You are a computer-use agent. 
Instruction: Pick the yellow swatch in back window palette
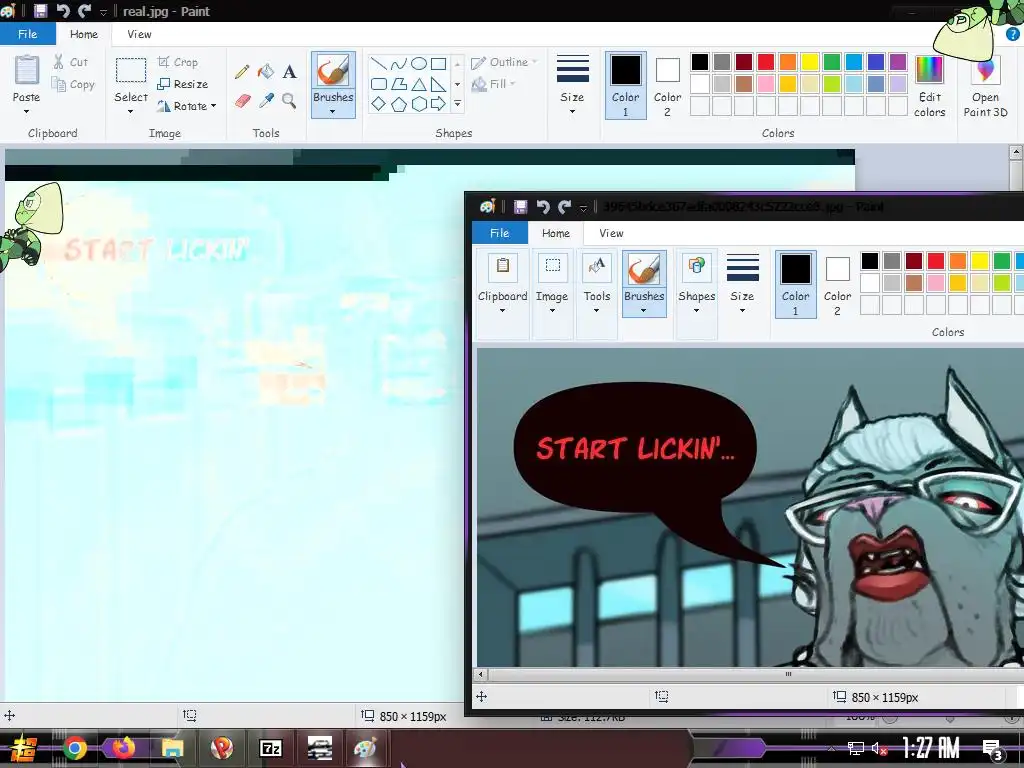point(810,61)
